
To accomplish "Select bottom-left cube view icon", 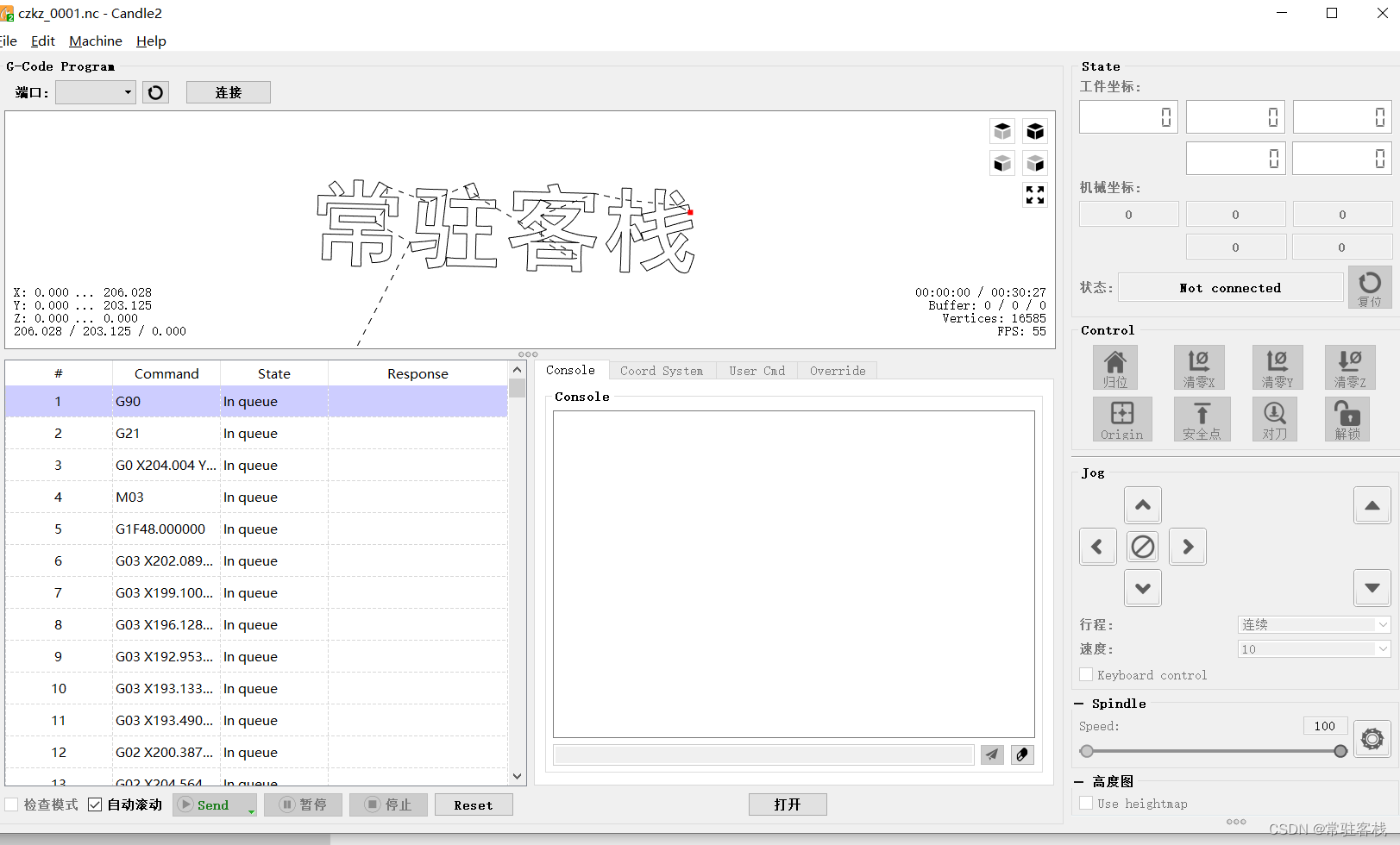I will (1002, 163).
